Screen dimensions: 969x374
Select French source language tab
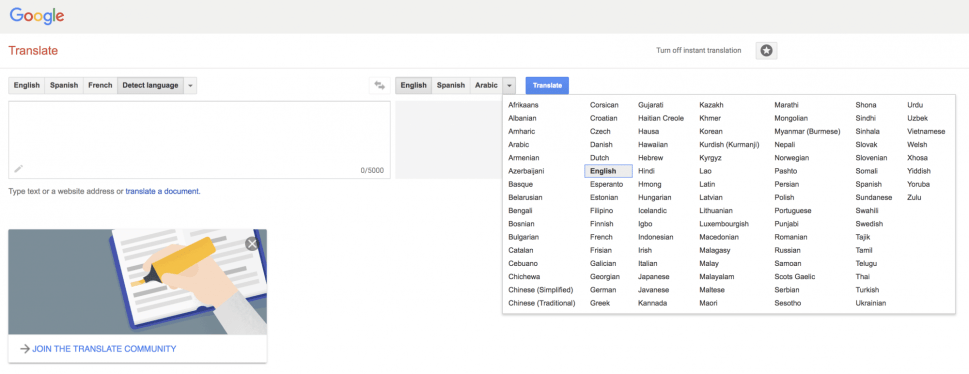[100, 85]
